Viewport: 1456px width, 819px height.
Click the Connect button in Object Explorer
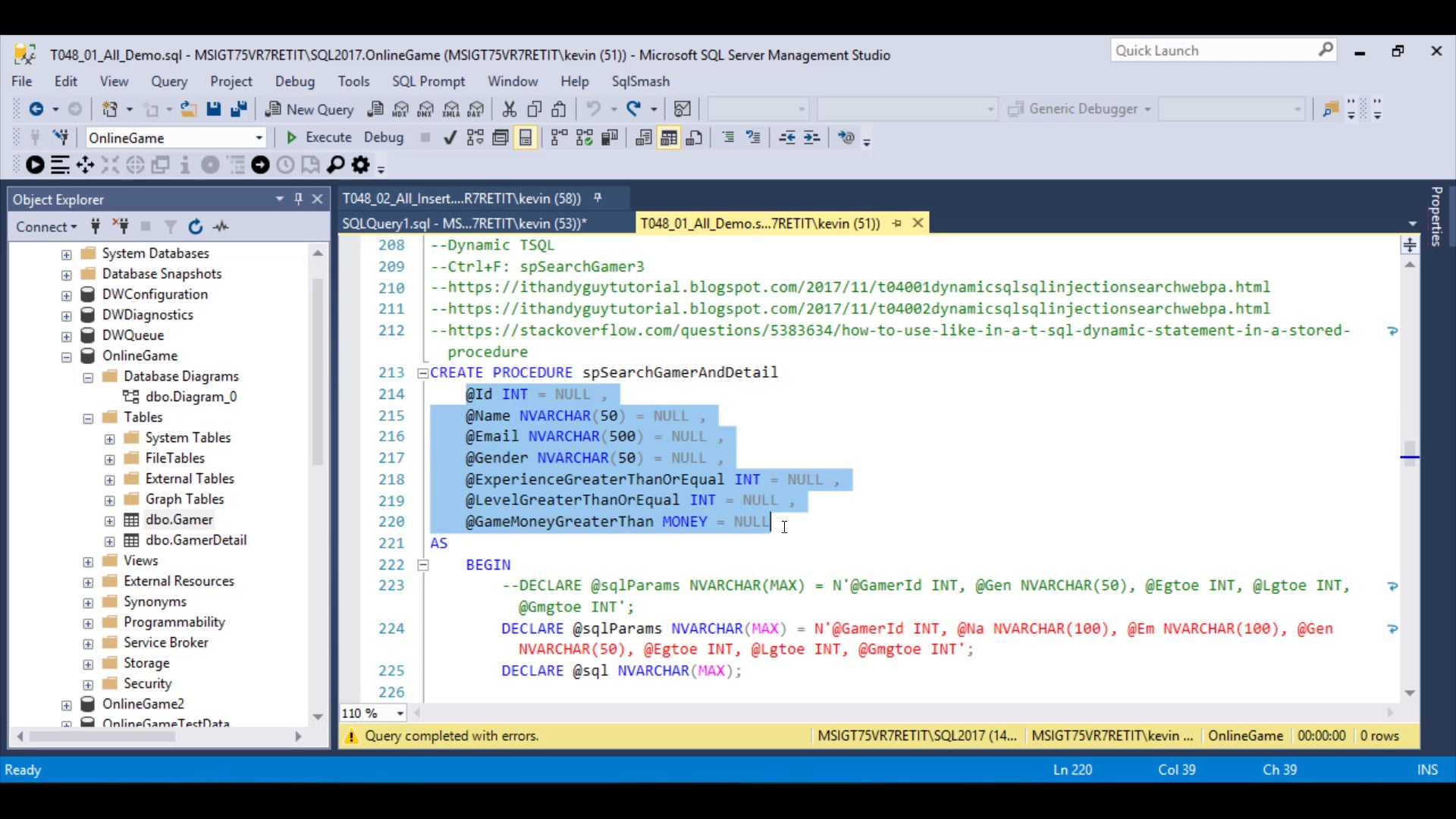43,227
